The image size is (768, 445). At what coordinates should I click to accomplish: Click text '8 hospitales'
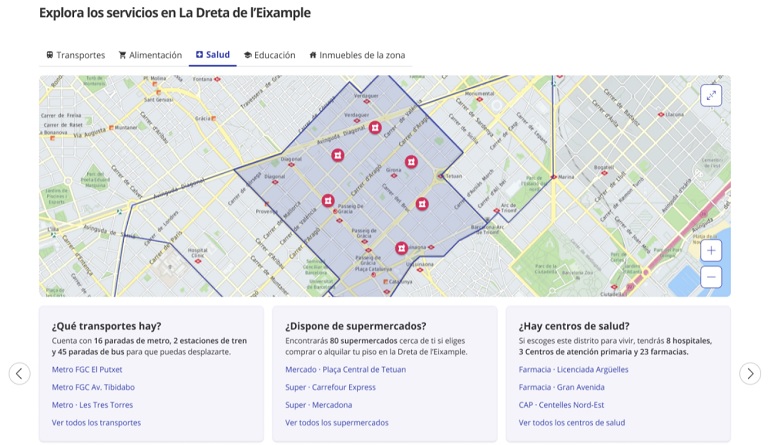coord(689,341)
